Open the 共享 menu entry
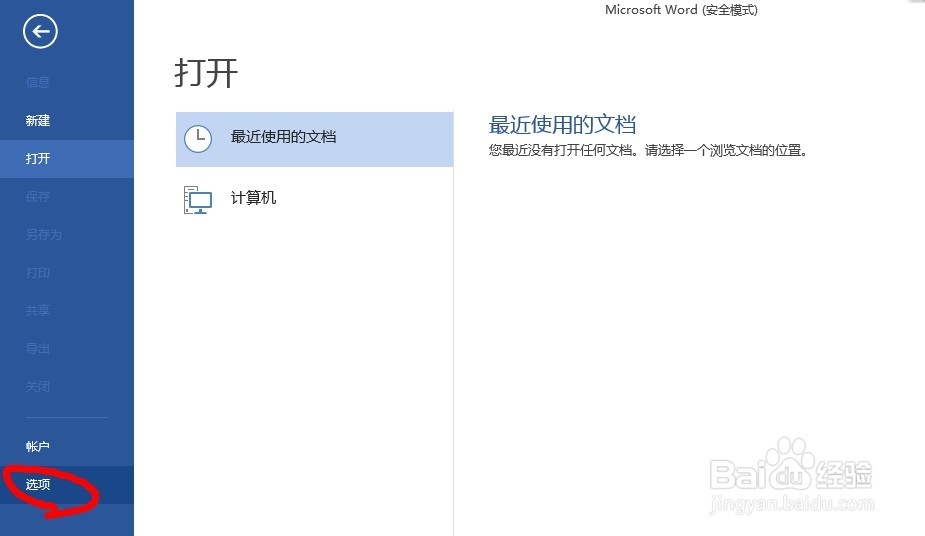The width and height of the screenshot is (925, 536). tap(37, 310)
